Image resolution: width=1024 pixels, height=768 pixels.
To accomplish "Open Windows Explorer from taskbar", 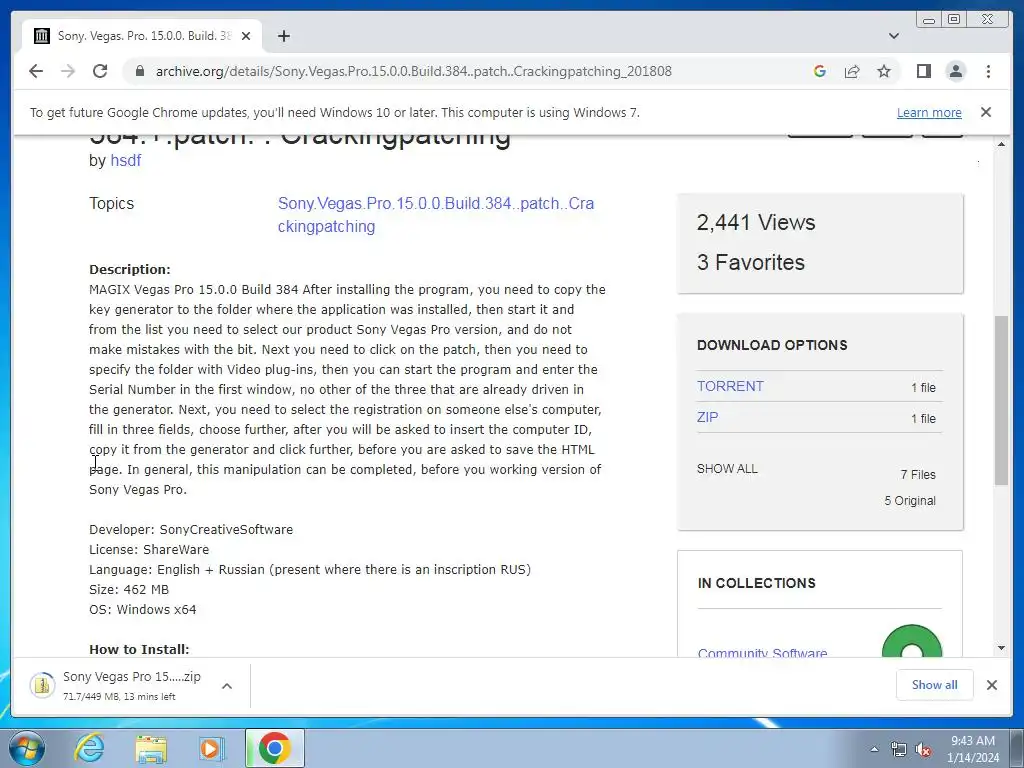I will pos(151,748).
